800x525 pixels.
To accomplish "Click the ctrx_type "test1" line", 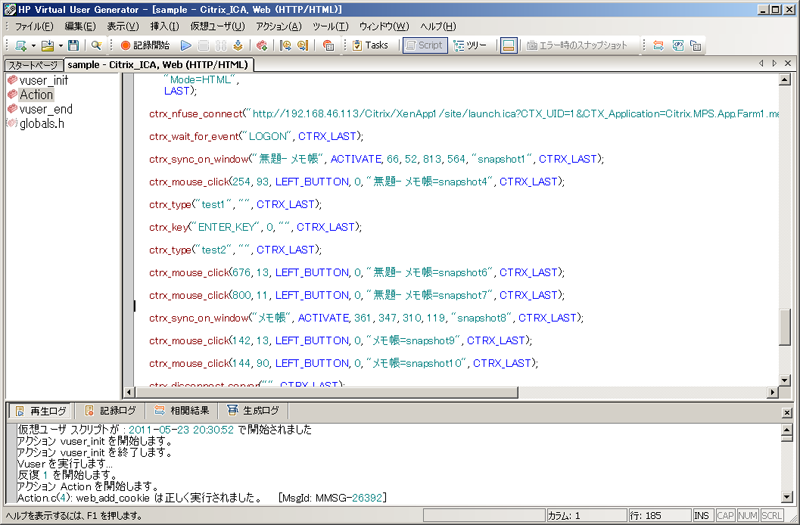I will point(235,205).
